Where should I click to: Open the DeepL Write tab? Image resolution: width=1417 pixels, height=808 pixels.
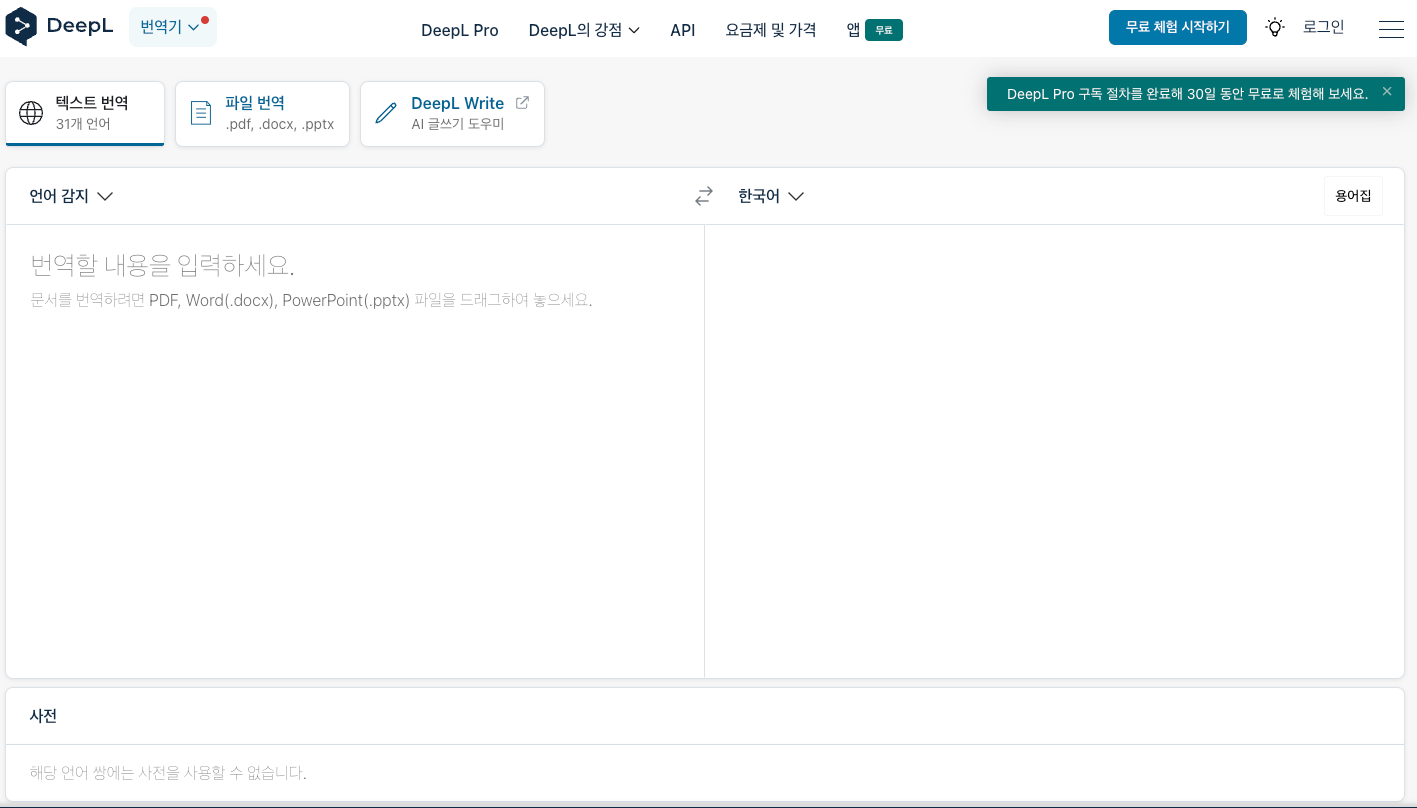pyautogui.click(x=452, y=113)
